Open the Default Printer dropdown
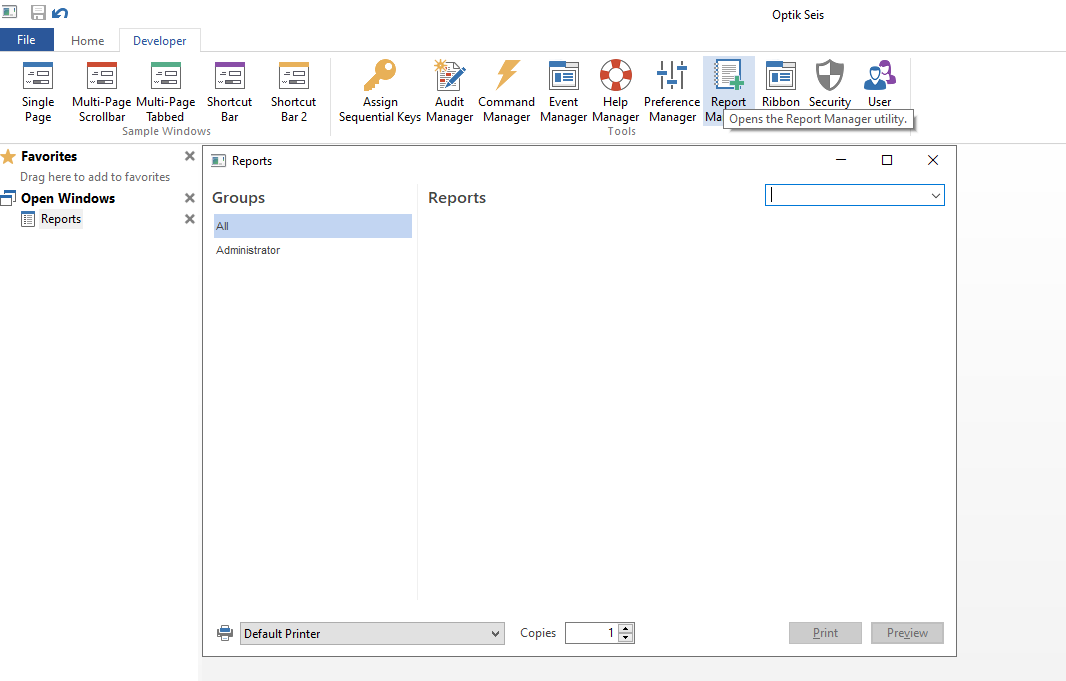1066x681 pixels. click(372, 633)
